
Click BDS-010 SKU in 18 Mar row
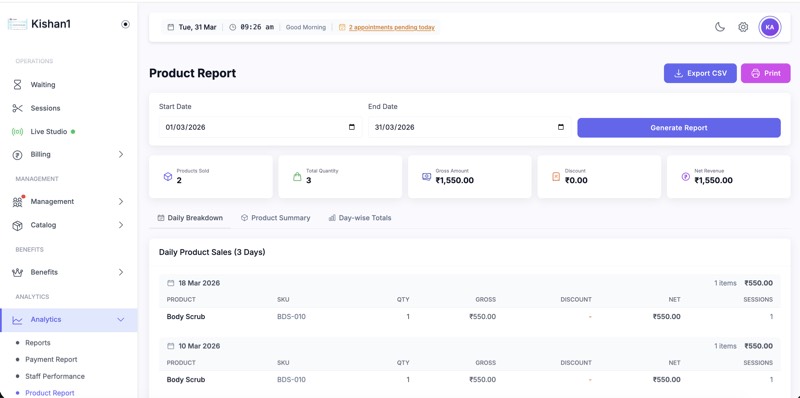click(291, 317)
